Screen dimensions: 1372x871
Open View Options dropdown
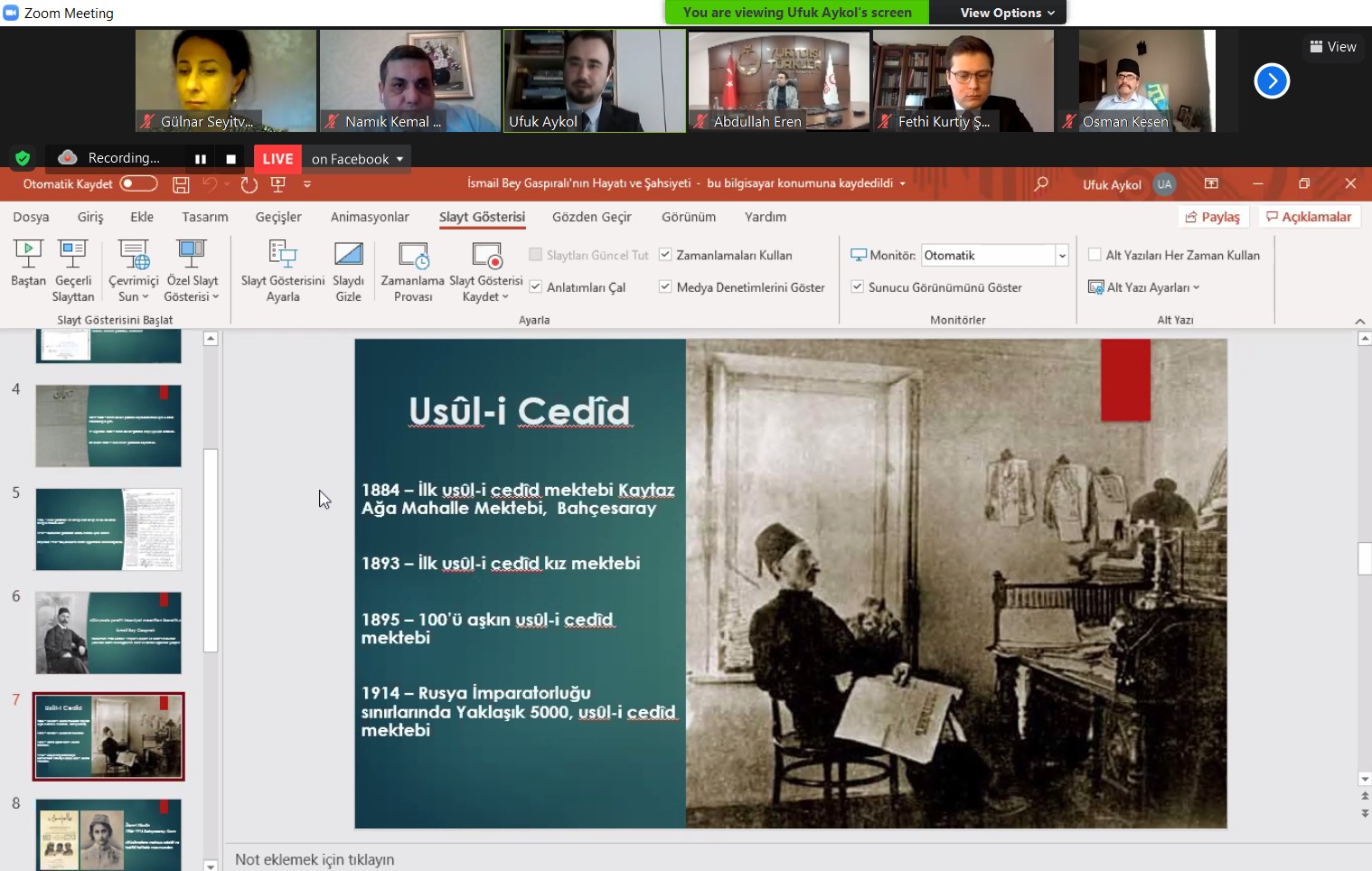(1007, 13)
